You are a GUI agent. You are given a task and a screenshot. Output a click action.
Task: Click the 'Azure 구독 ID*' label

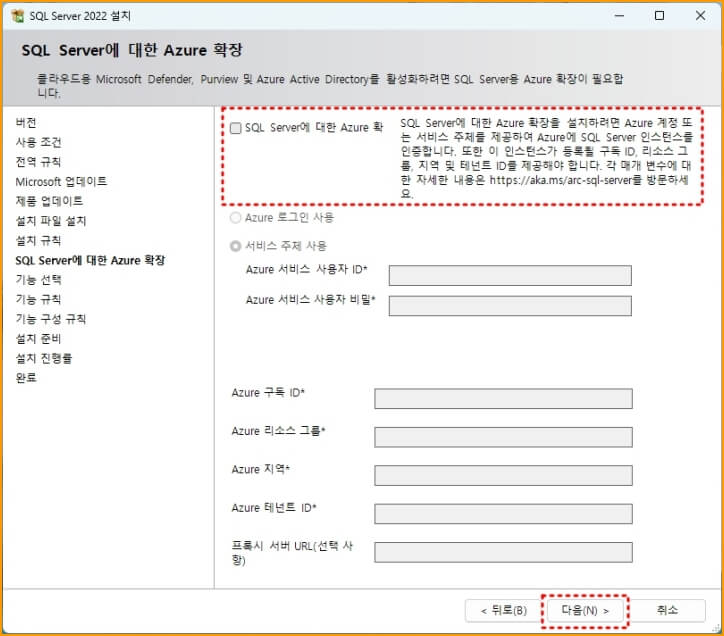point(268,393)
